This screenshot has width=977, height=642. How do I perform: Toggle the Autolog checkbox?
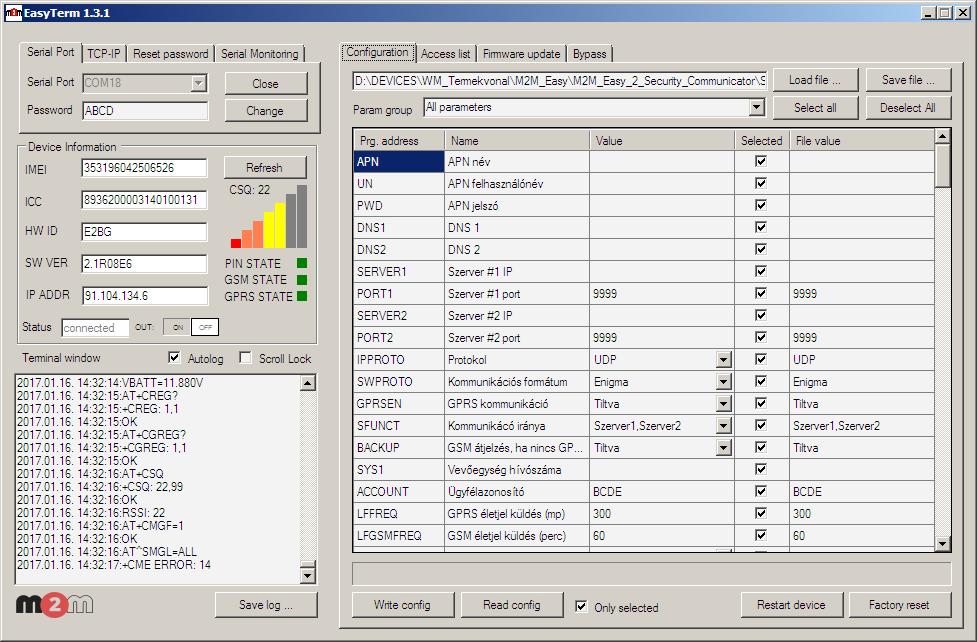(x=174, y=358)
